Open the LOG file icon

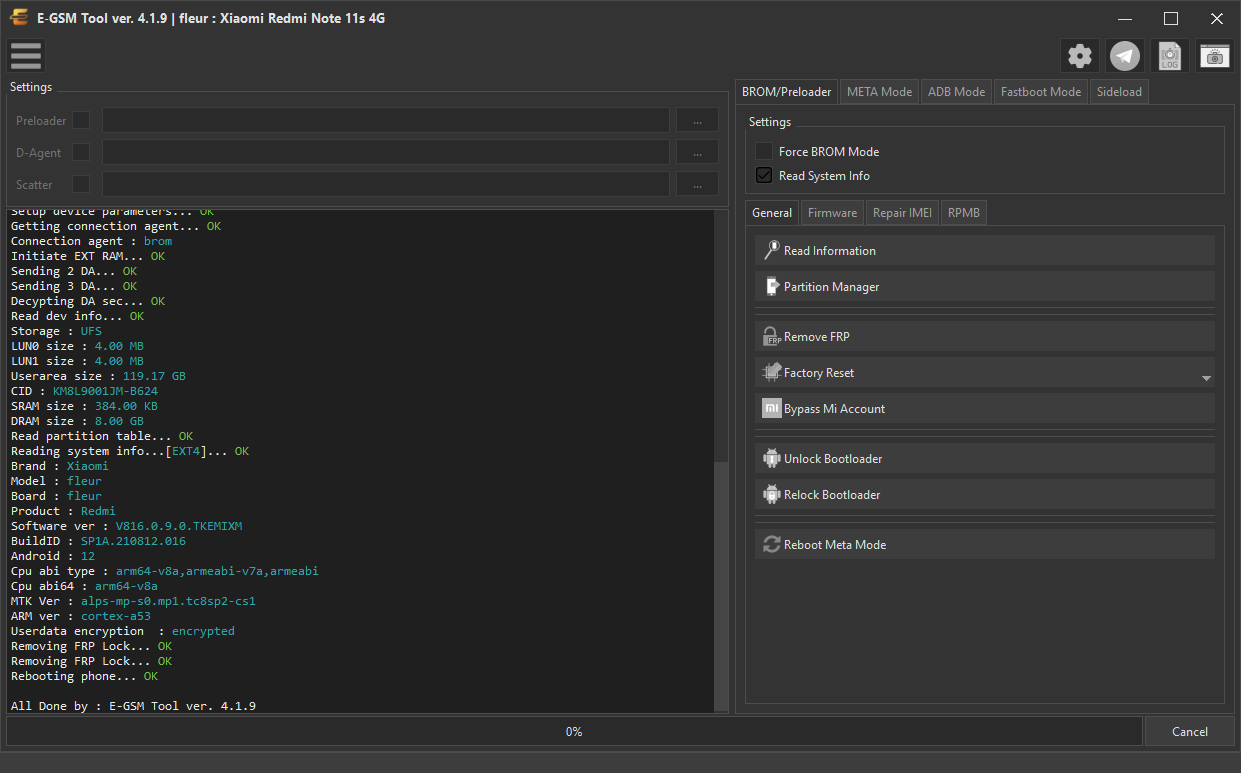pyautogui.click(x=1170, y=56)
